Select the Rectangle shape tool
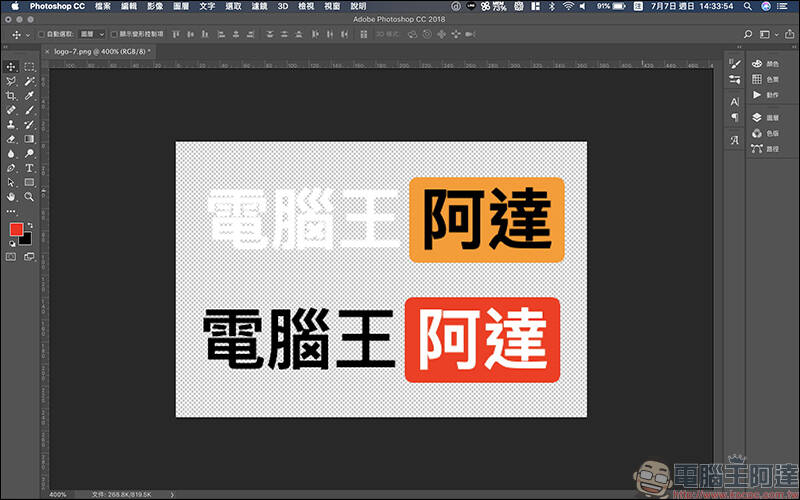 [29, 182]
